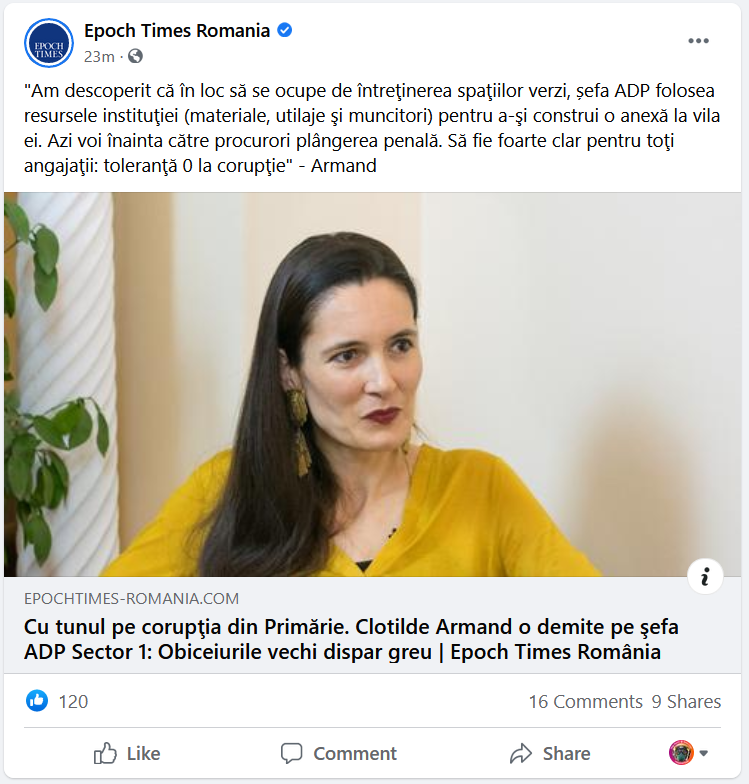Expand the profile switcher dropdown arrow
Viewport: 749px width, 784px height.
tap(704, 753)
